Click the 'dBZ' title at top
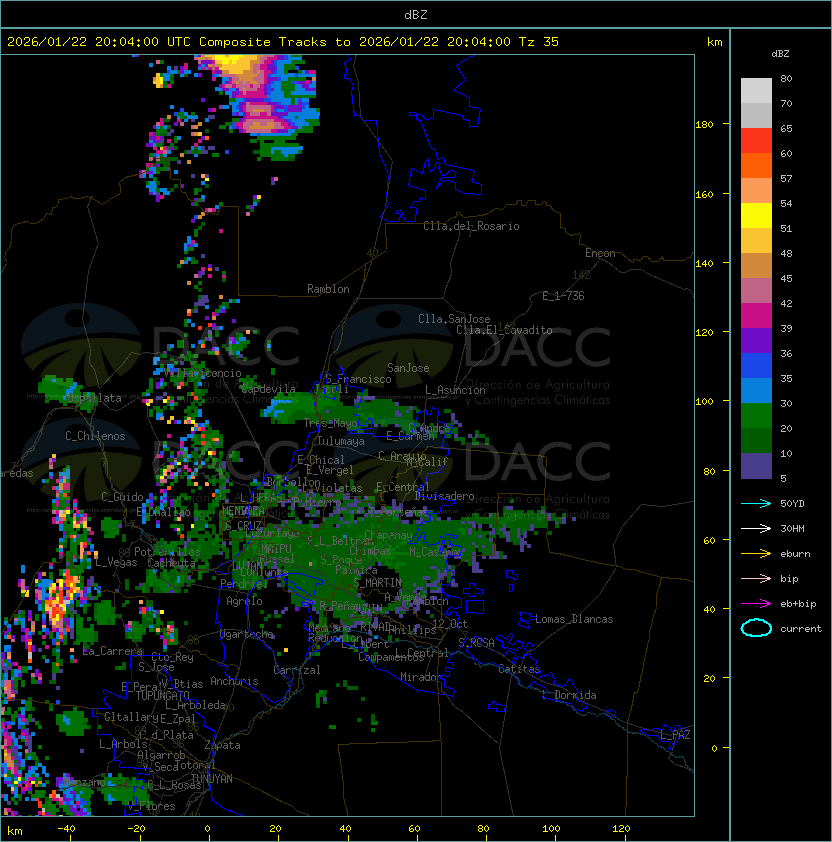The width and height of the screenshot is (832, 842). click(416, 14)
